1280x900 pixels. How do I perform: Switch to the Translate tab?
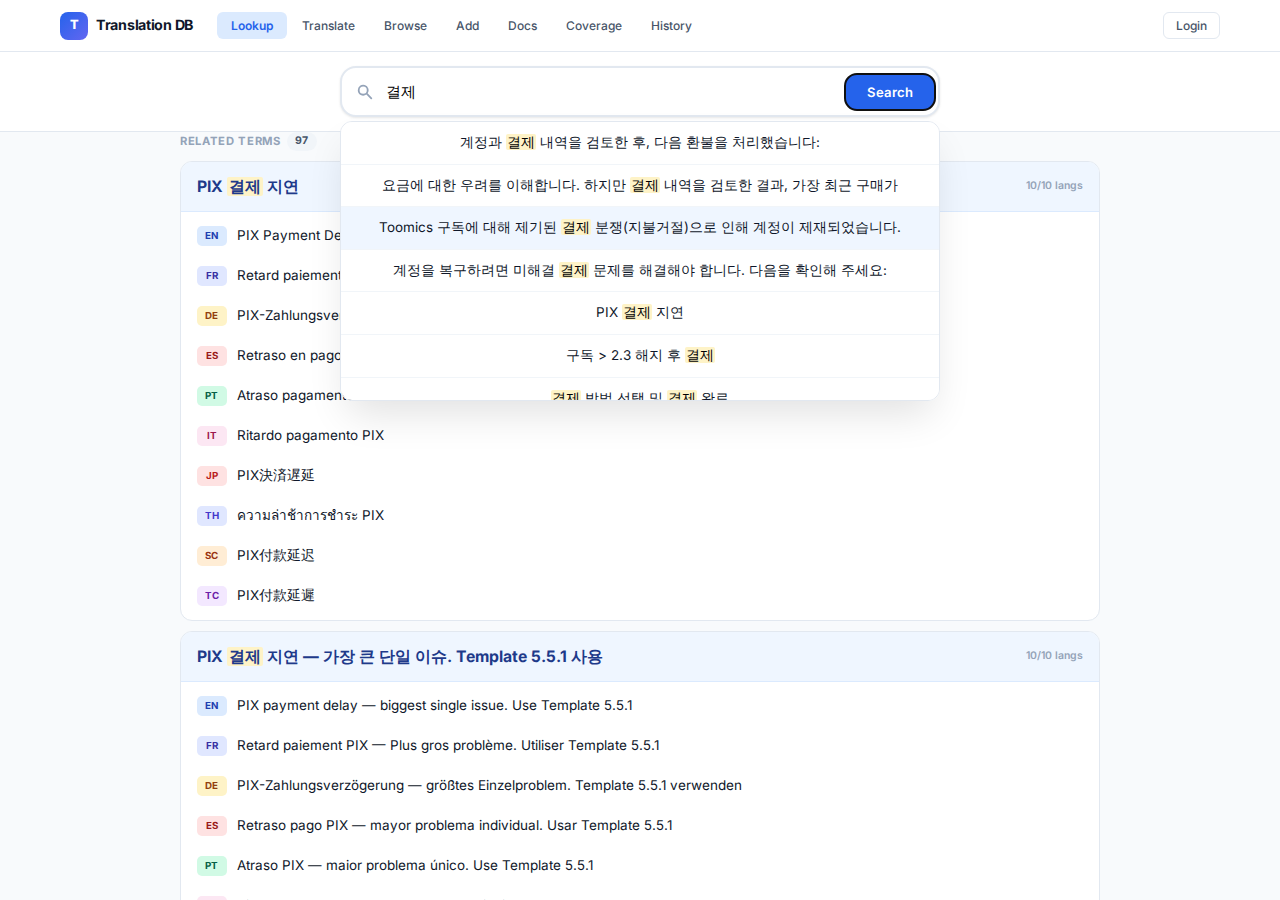click(x=328, y=25)
